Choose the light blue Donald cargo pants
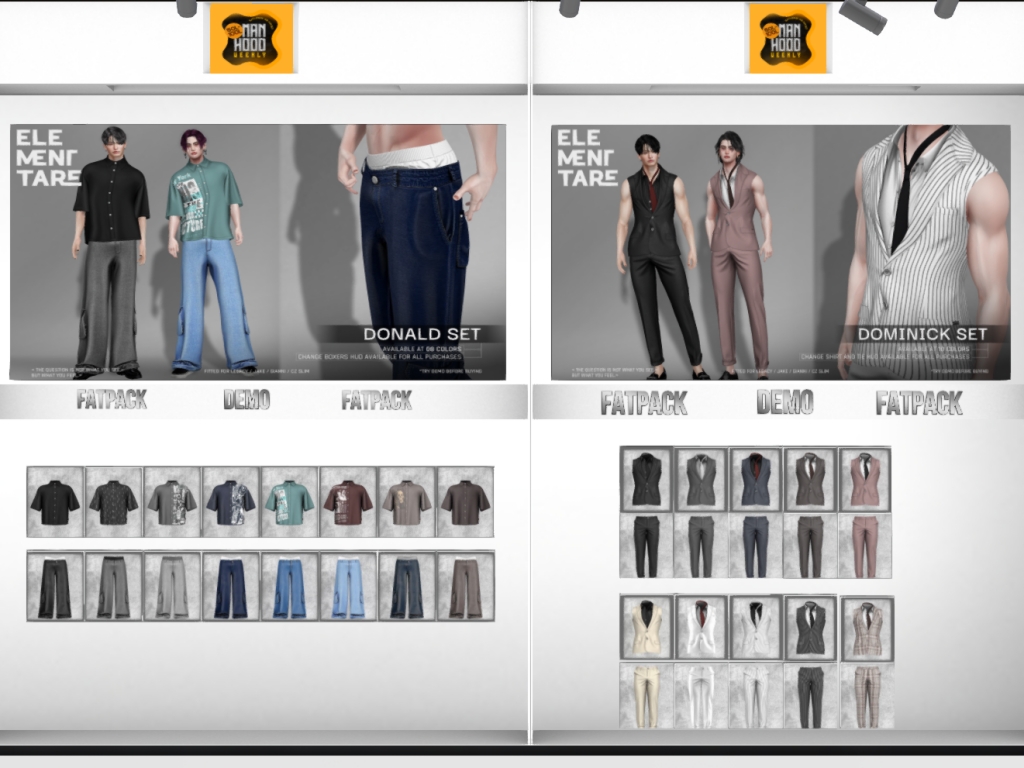 (348, 586)
